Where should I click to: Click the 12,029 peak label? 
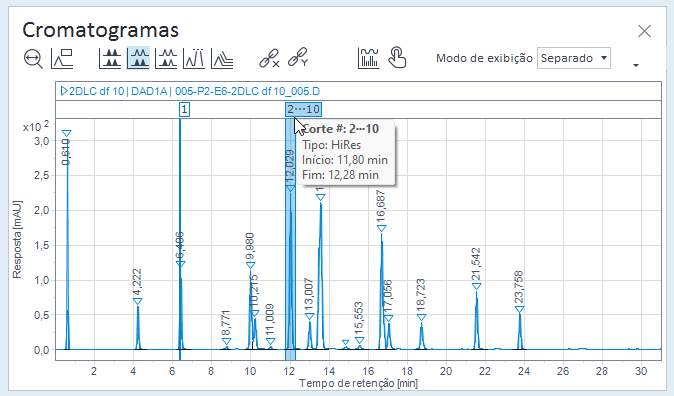click(x=290, y=166)
